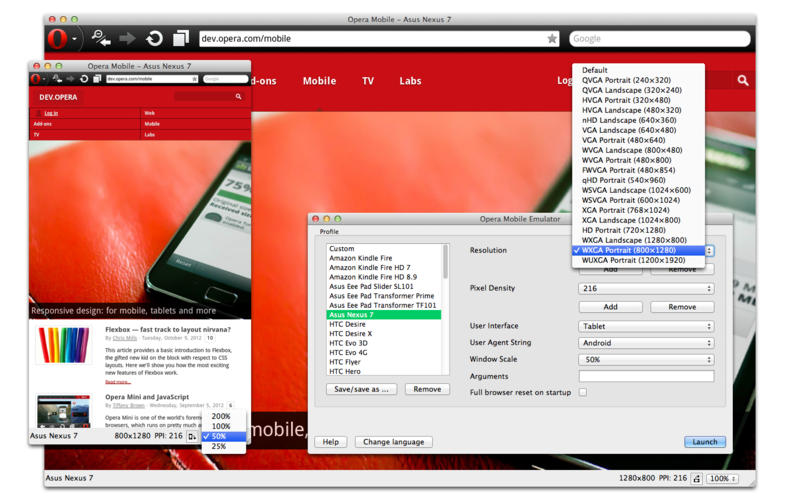
Task: Select HTC Desire X in profile list
Action: click(x=350, y=334)
